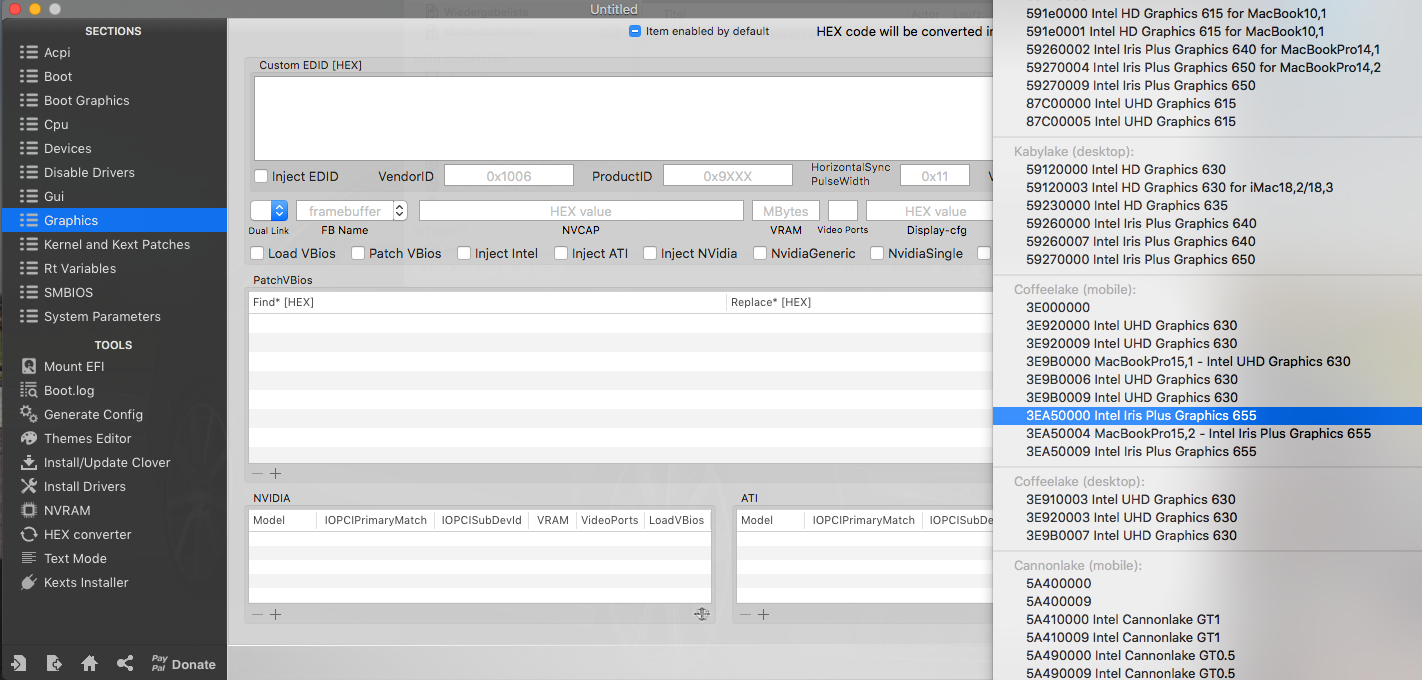This screenshot has width=1422, height=680.
Task: Click the VendorID field
Action: point(509,176)
